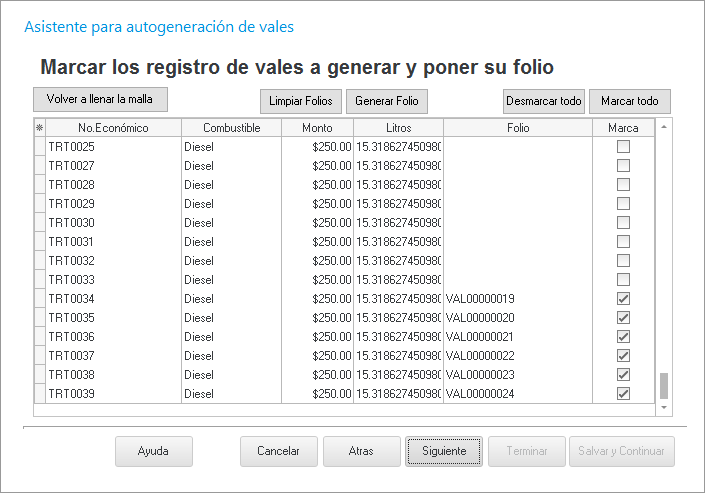The height and width of the screenshot is (493, 705).
Task: Click the Folio column header
Action: (x=518, y=128)
